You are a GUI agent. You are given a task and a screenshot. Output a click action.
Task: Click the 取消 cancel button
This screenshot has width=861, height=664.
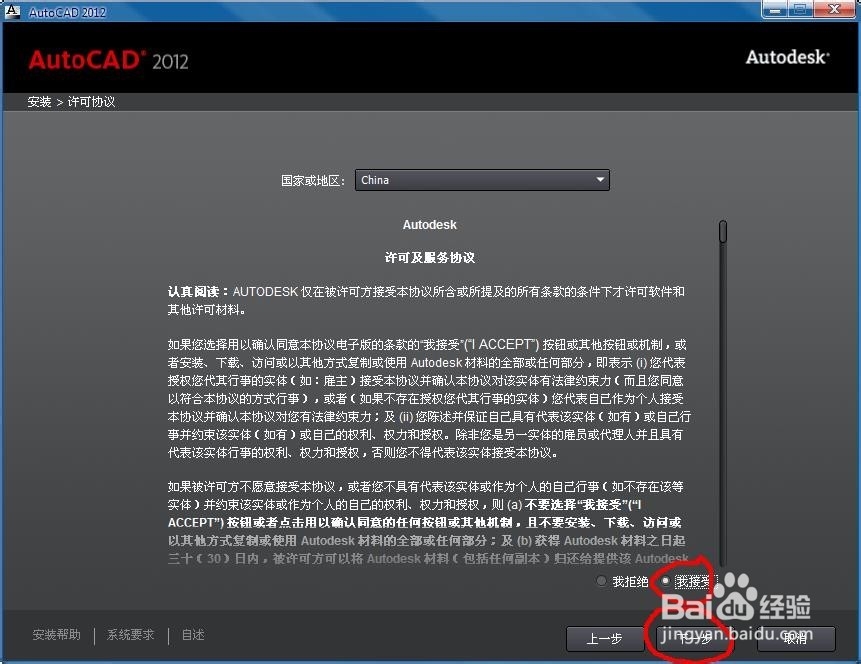pyautogui.click(x=796, y=639)
